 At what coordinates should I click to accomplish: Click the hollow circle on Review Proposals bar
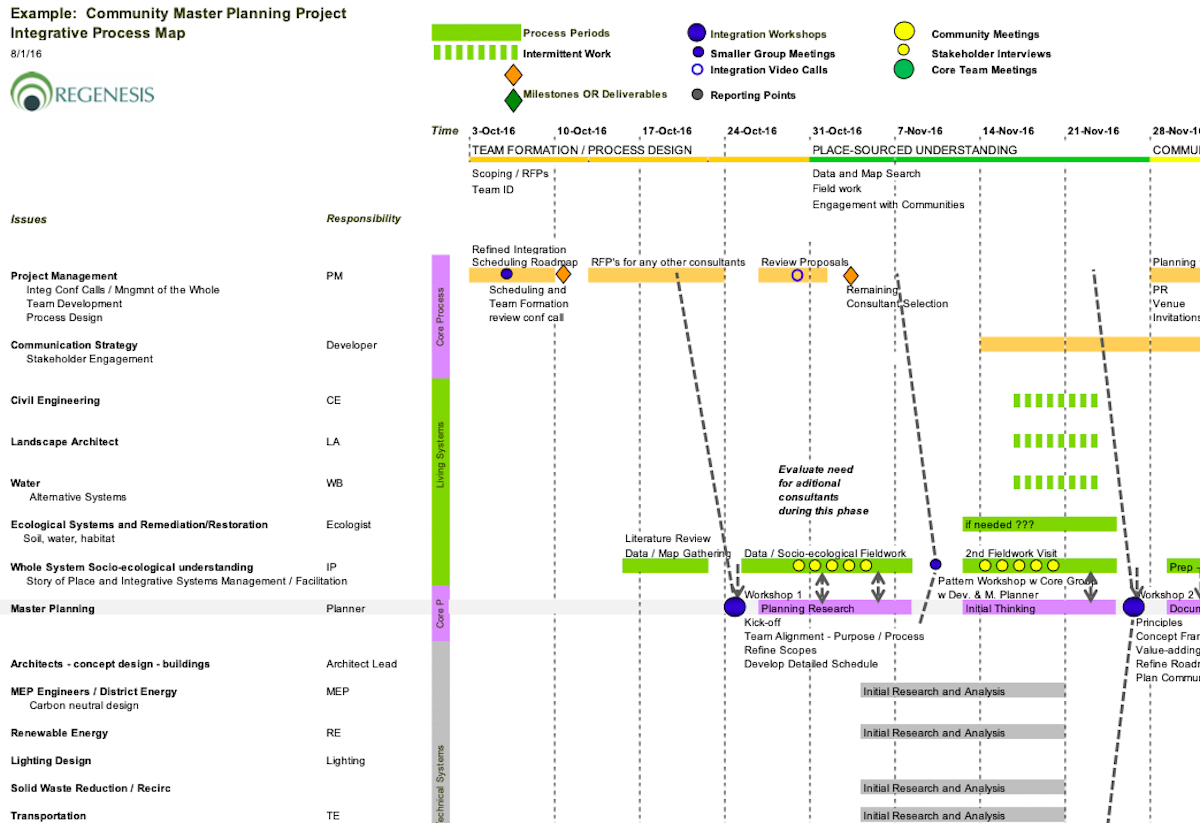coord(797,275)
